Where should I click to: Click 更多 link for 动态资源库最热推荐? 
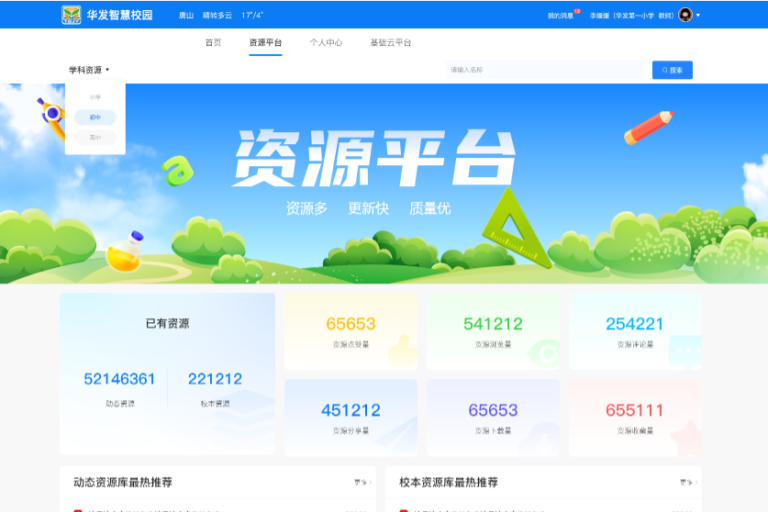(362, 482)
